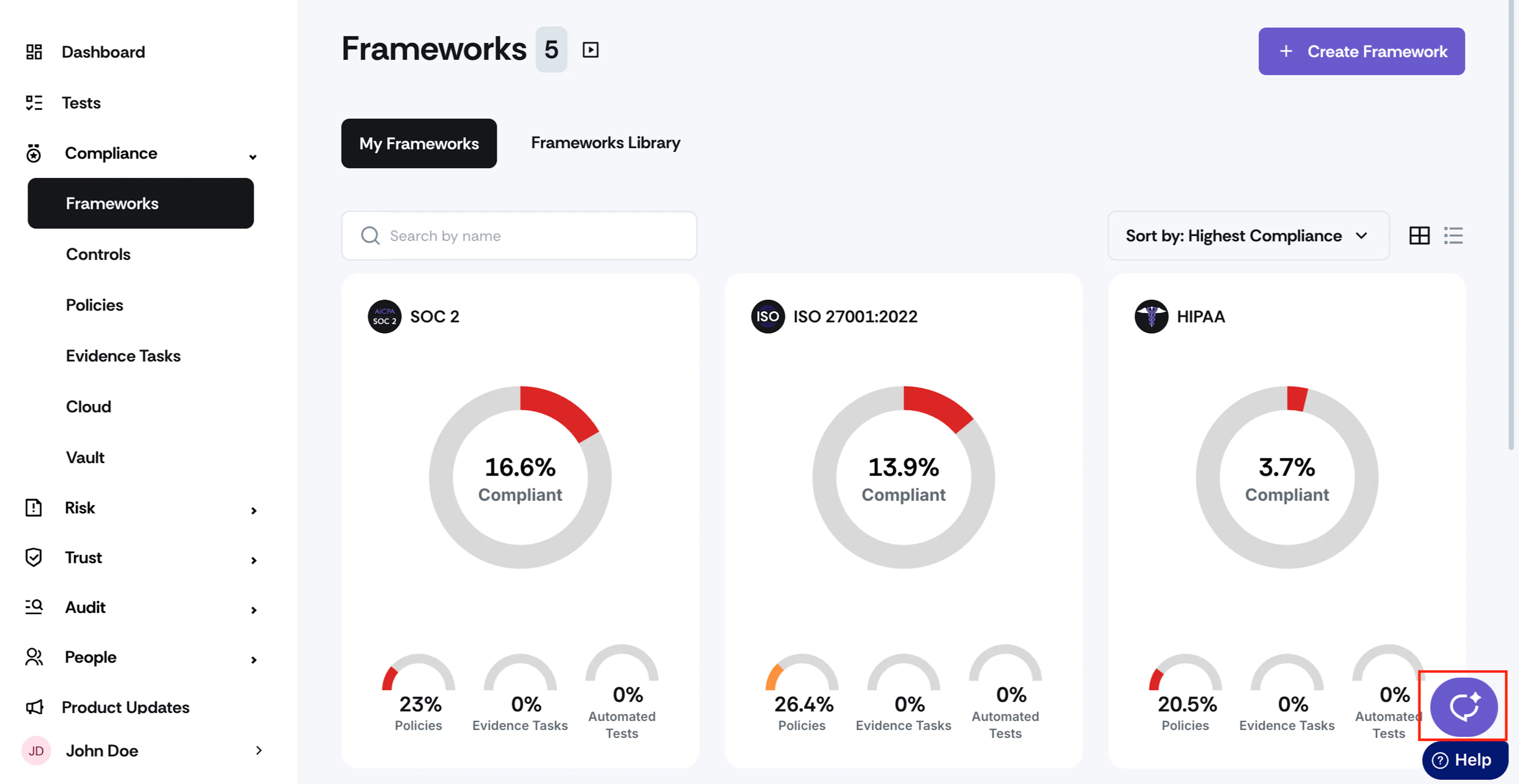Screen dimensions: 1519x784
Task: Click the Search by name field
Action: click(x=519, y=236)
